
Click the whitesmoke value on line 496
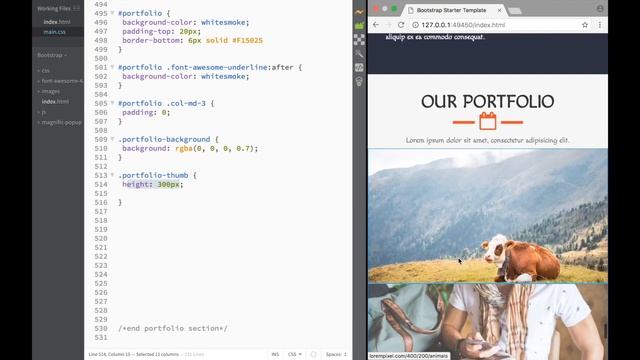223,22
